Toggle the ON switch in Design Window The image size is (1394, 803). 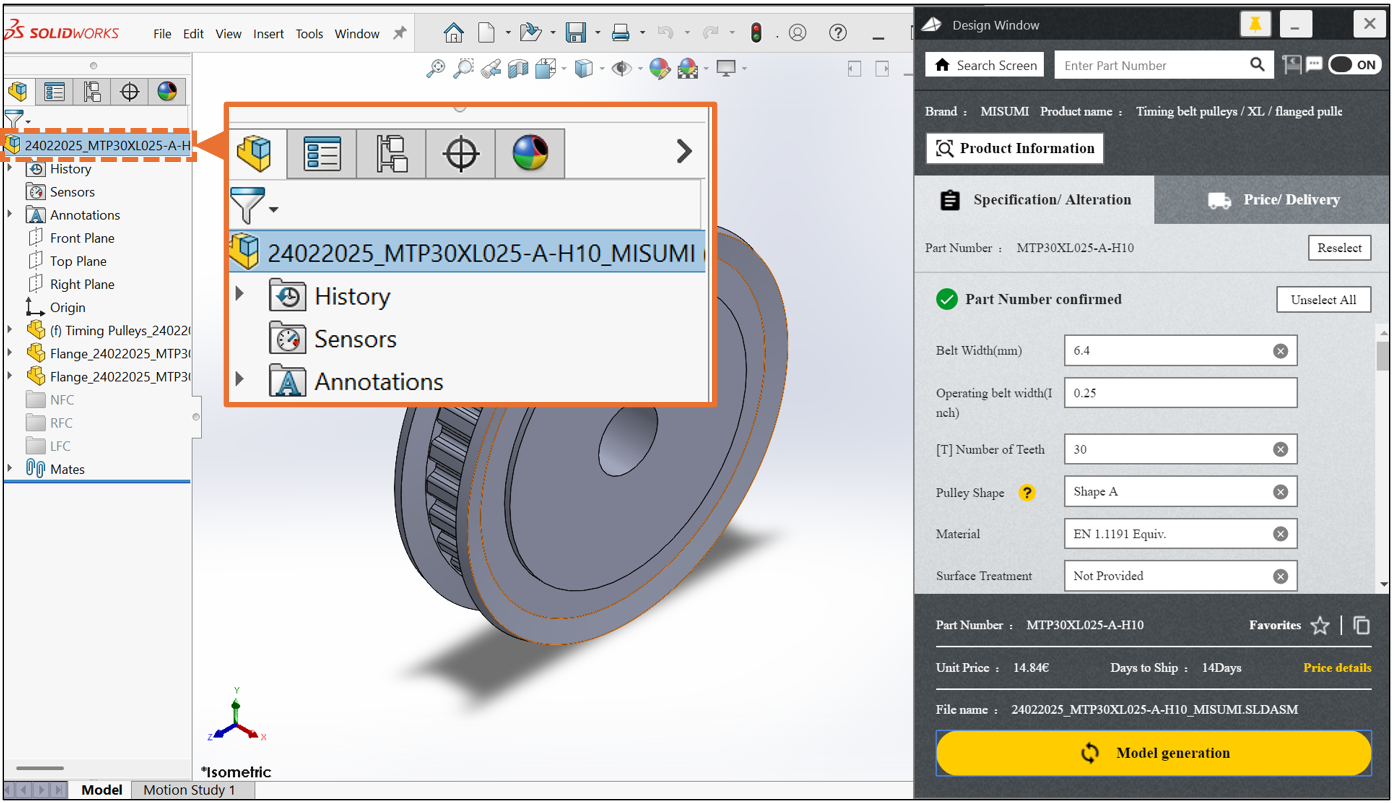[x=1354, y=65]
